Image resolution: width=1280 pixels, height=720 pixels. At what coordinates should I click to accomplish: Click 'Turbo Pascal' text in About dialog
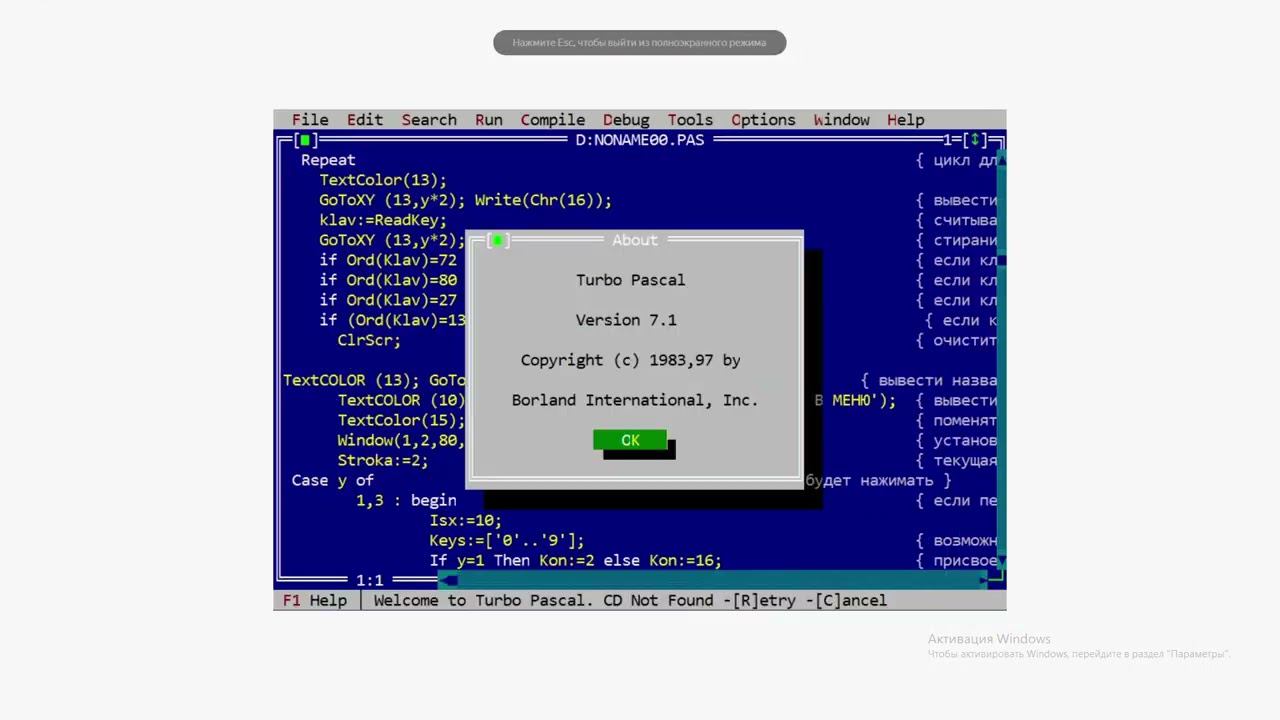click(x=630, y=280)
